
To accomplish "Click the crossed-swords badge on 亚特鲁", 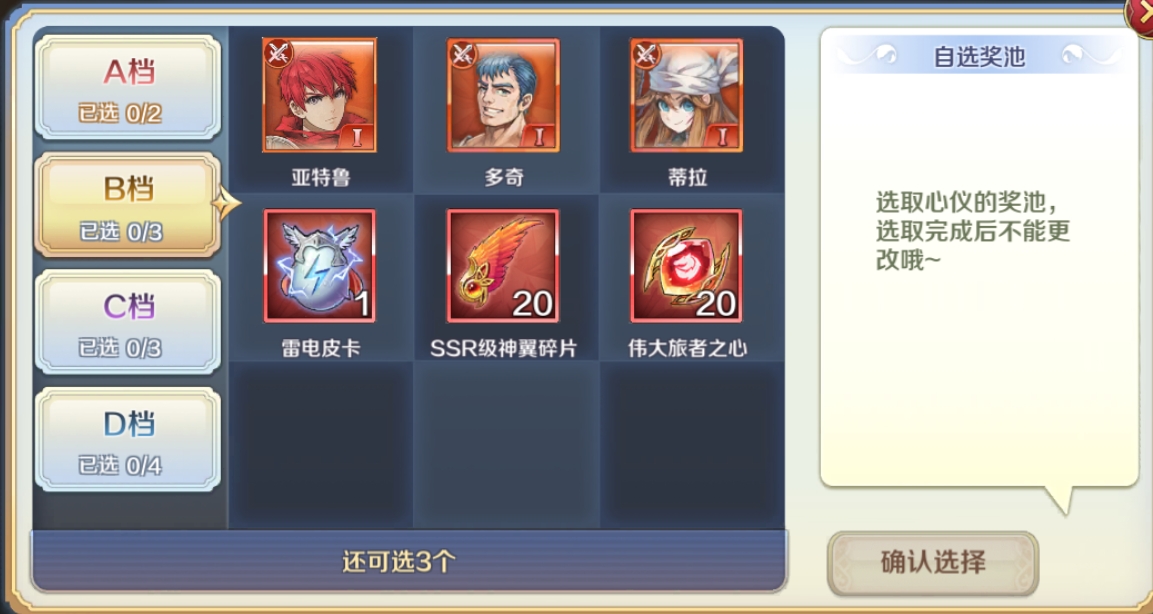I will (x=279, y=54).
